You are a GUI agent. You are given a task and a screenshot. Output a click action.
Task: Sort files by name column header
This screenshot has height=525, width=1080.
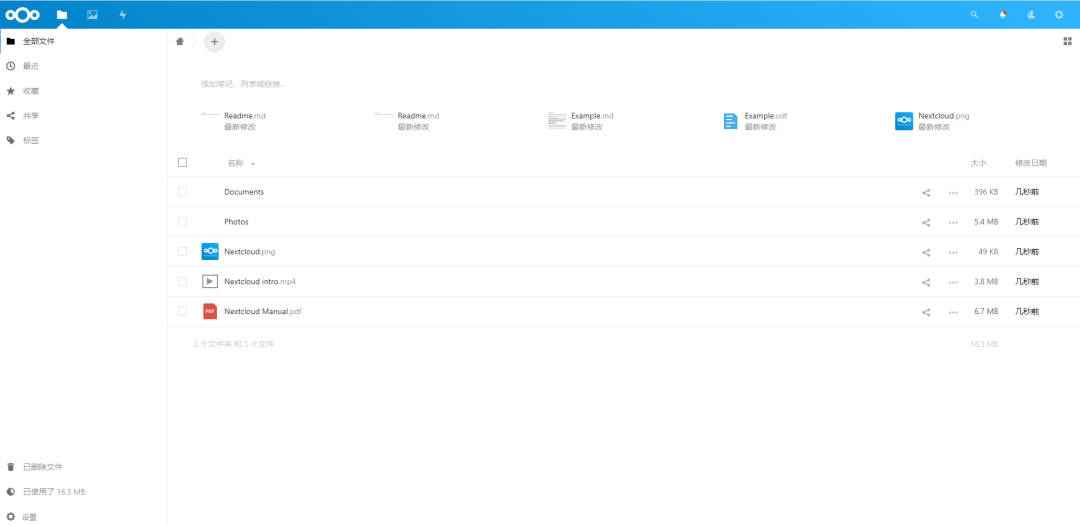(x=236, y=163)
